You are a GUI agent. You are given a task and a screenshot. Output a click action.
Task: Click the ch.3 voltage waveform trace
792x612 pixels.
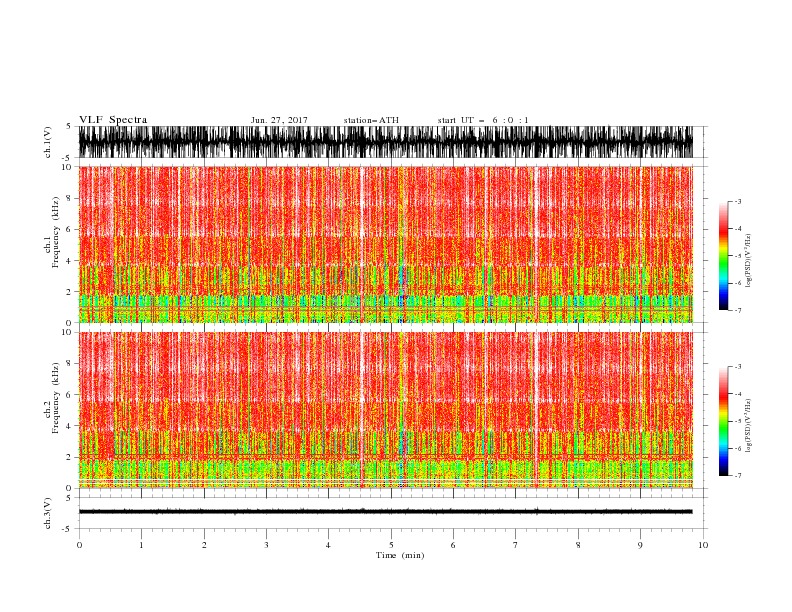pyautogui.click(x=385, y=512)
